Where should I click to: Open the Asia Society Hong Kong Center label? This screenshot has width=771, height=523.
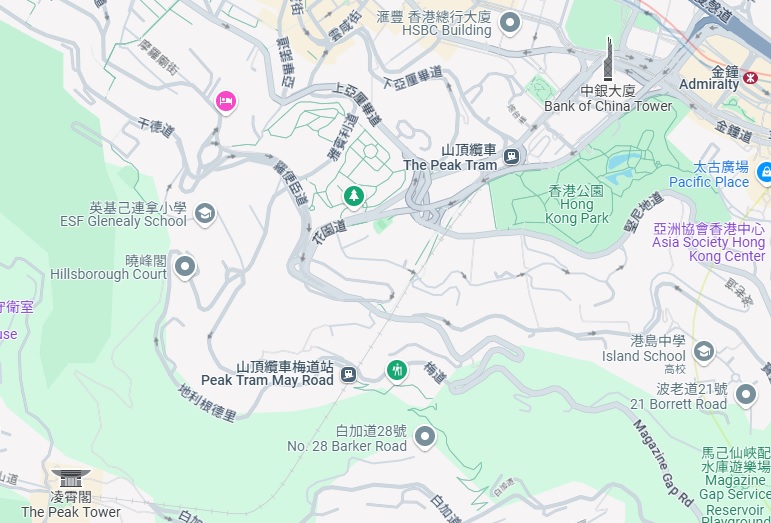pos(709,242)
